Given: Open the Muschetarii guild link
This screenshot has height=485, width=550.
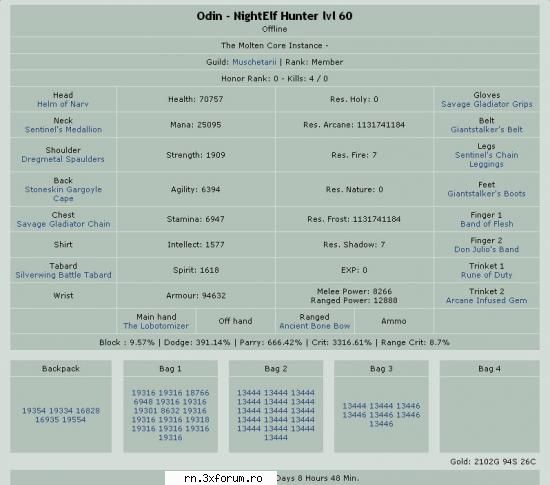Looking at the screenshot, I should [x=254, y=62].
